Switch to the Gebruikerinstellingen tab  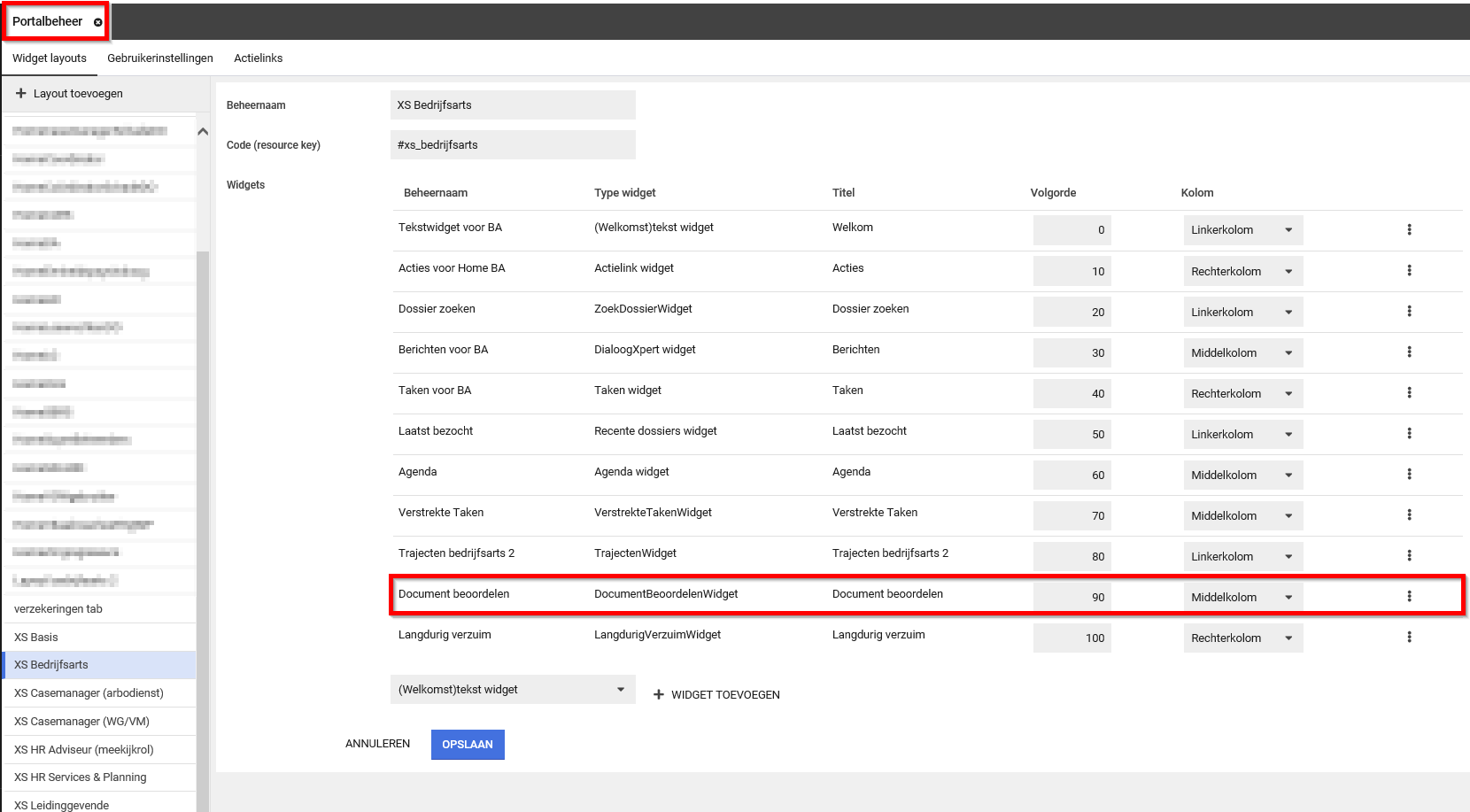click(160, 58)
